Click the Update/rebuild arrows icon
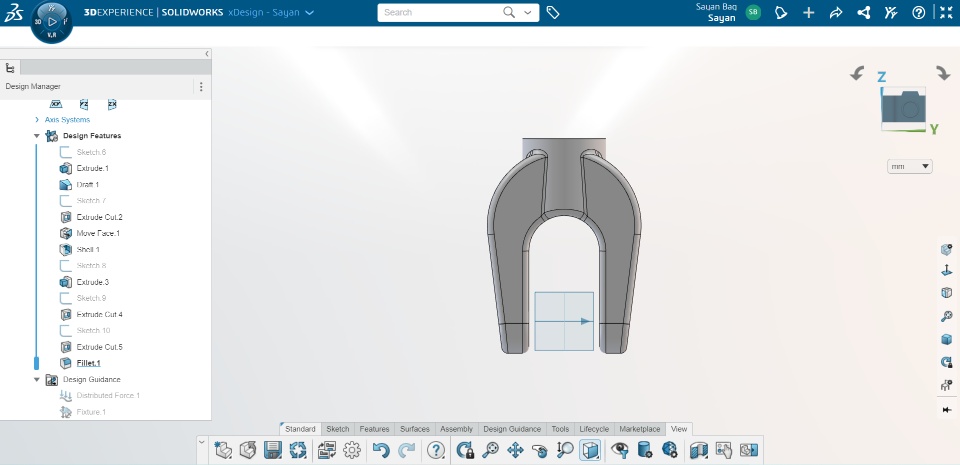 (x=298, y=451)
